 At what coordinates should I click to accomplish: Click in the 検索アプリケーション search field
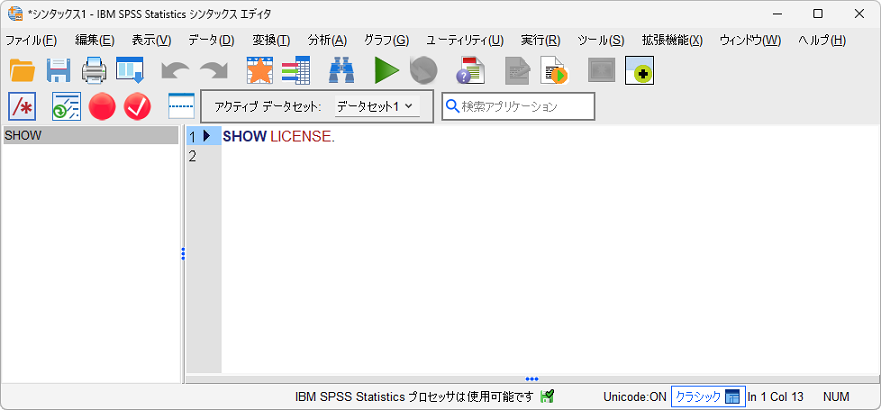pos(525,106)
